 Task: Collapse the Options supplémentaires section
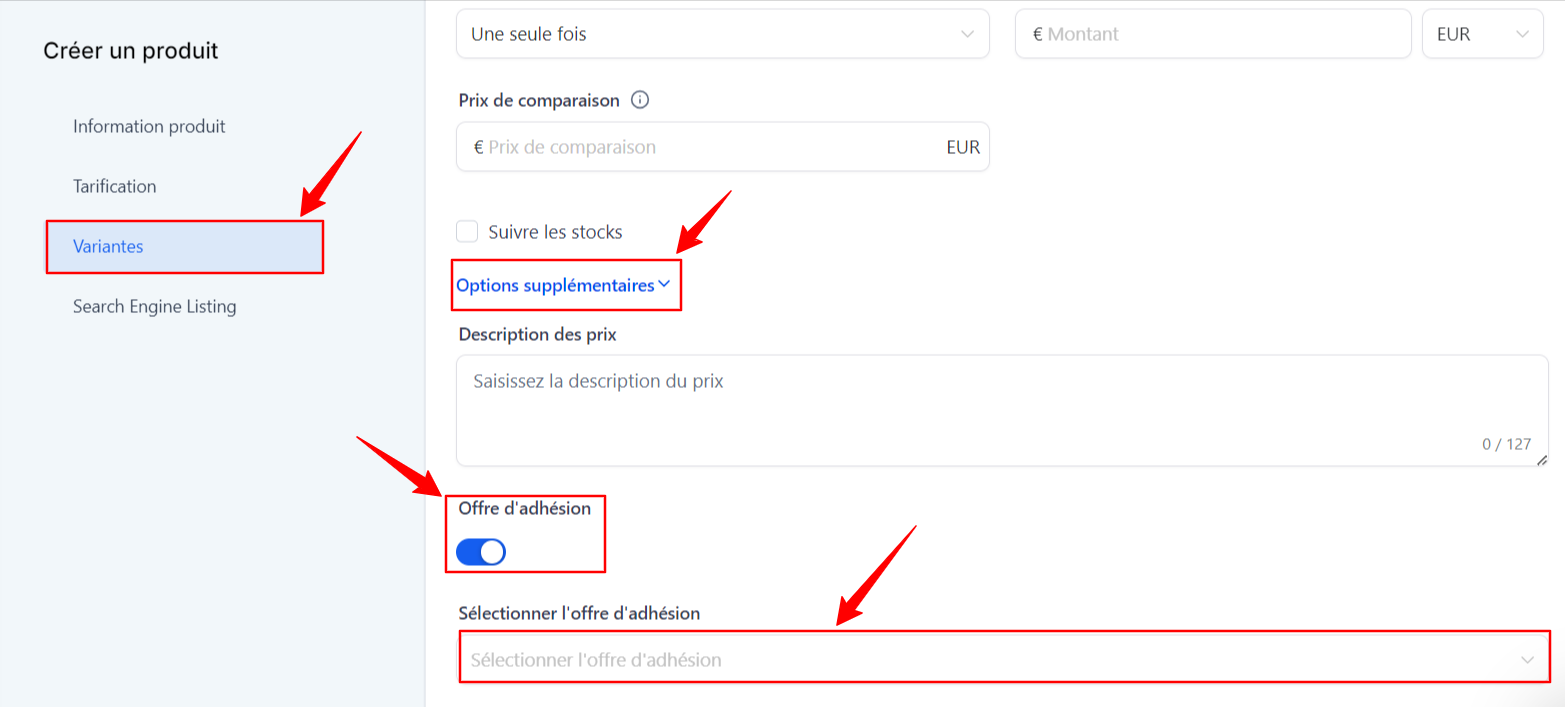(564, 285)
